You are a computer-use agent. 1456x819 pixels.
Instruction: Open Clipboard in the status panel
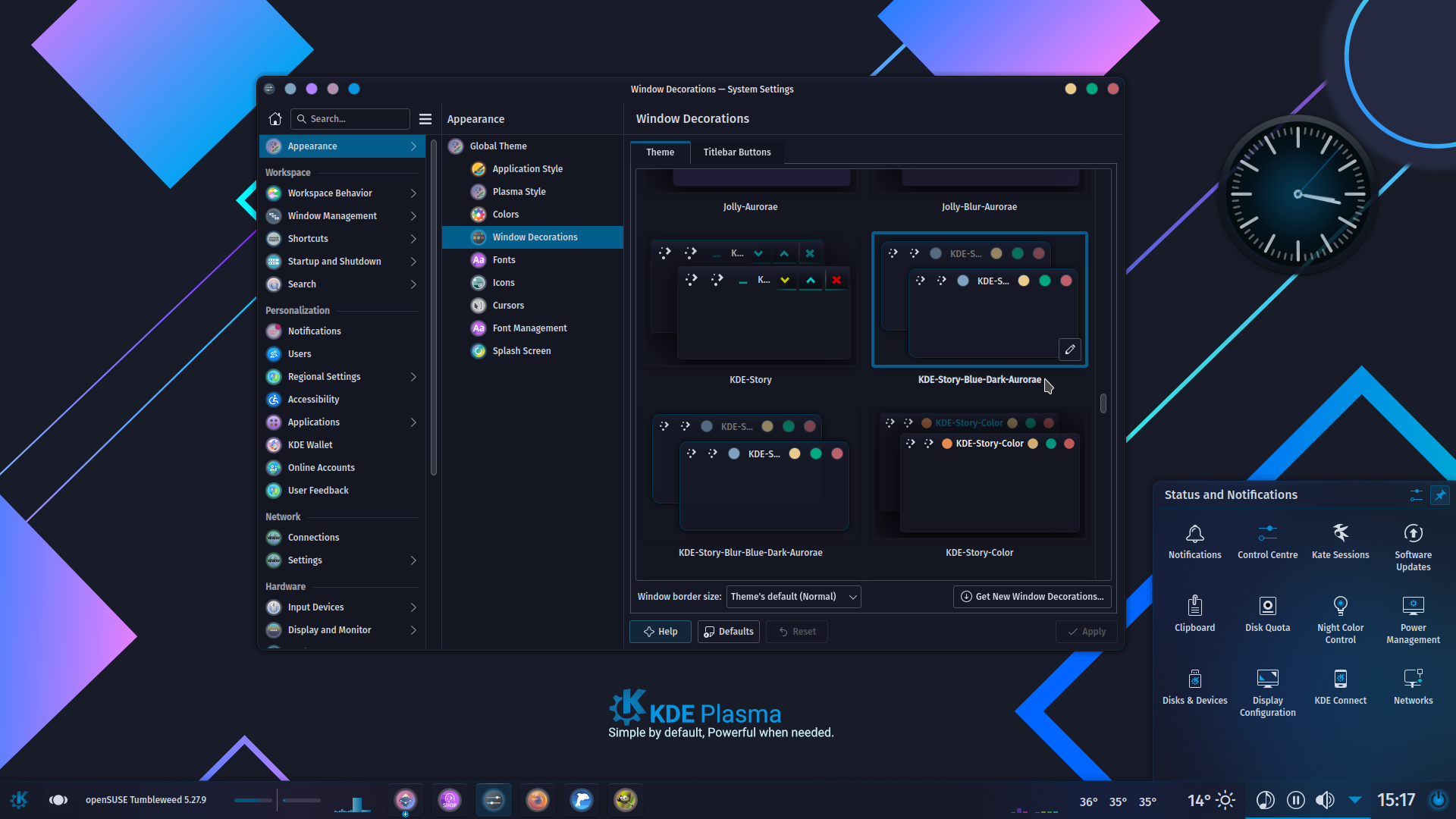pyautogui.click(x=1195, y=615)
